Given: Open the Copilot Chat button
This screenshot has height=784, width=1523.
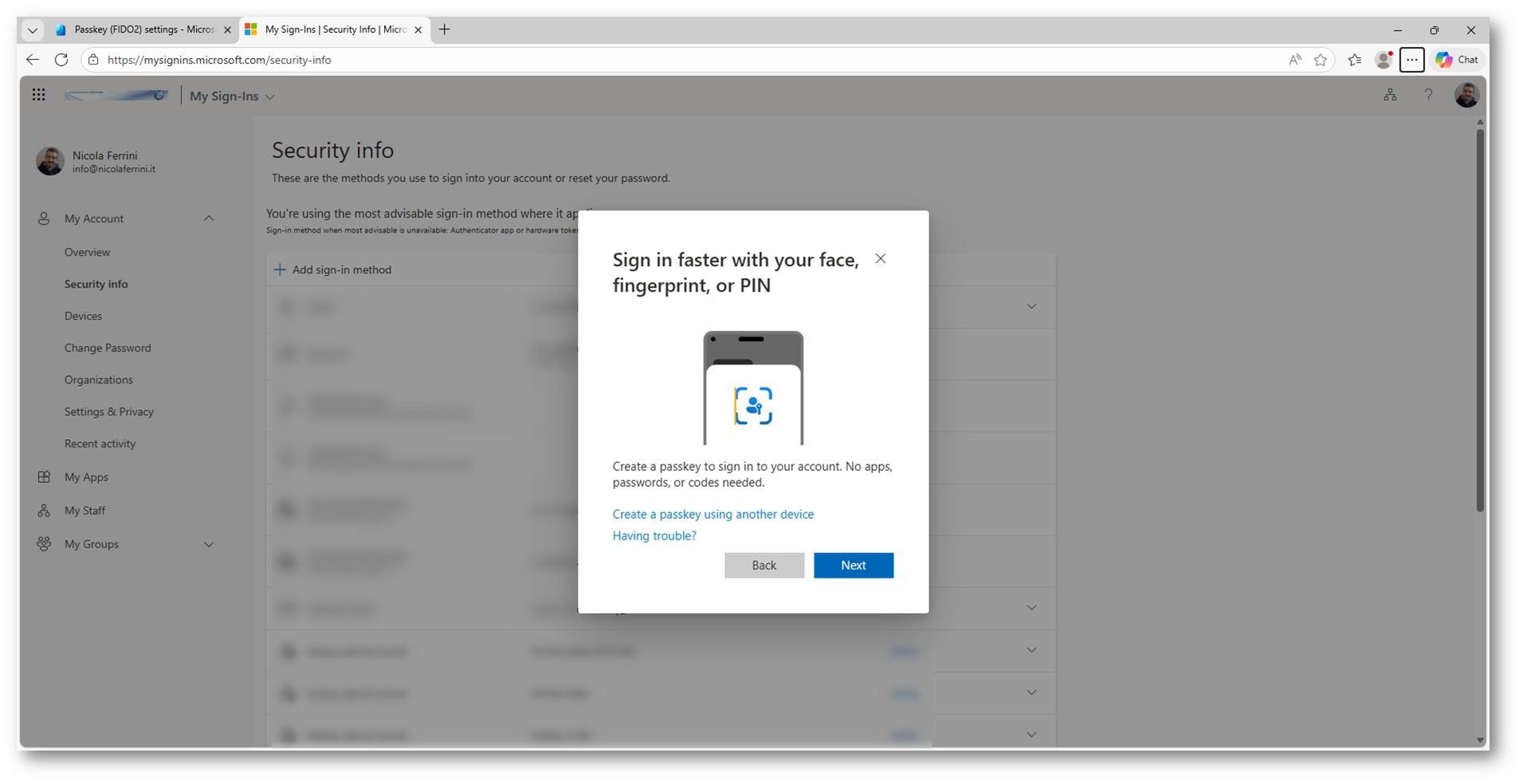Looking at the screenshot, I should click(x=1457, y=60).
